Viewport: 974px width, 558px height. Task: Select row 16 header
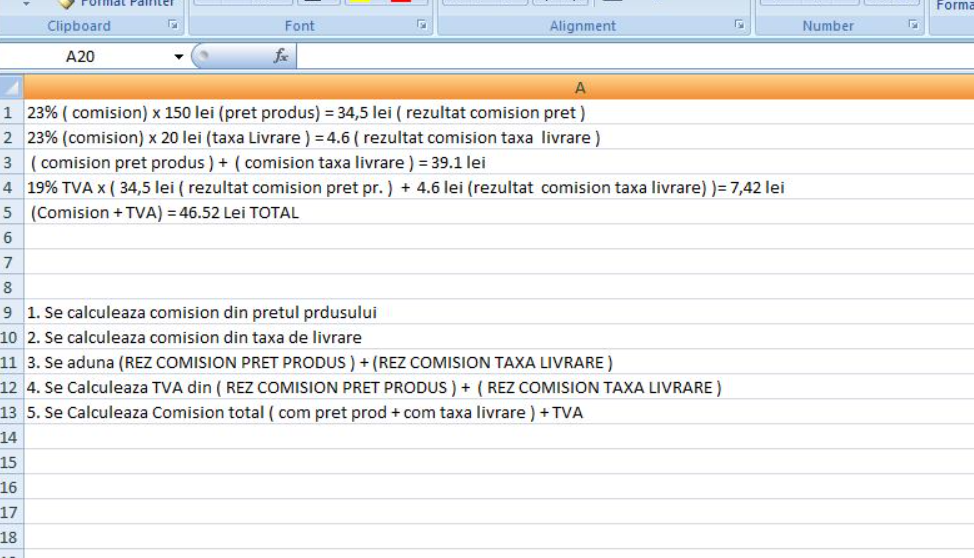(x=11, y=487)
